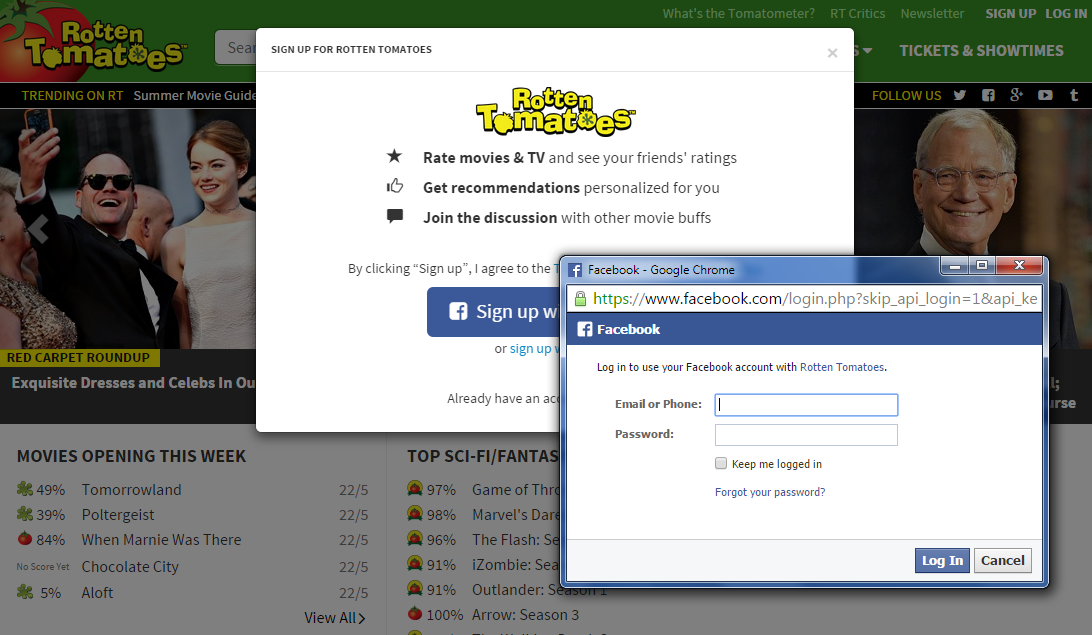Viewport: 1092px width, 635px height.
Task: Click the green padlock in address bar
Action: pos(579,299)
